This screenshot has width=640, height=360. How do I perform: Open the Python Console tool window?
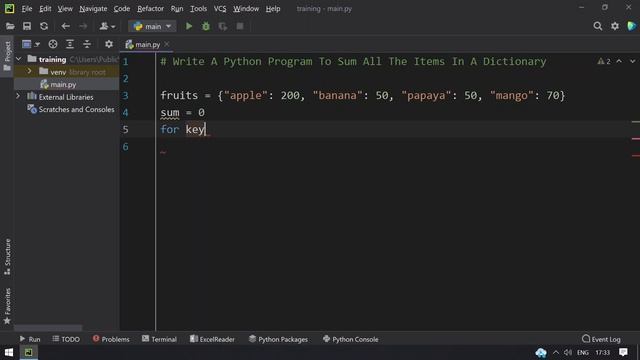[350, 339]
